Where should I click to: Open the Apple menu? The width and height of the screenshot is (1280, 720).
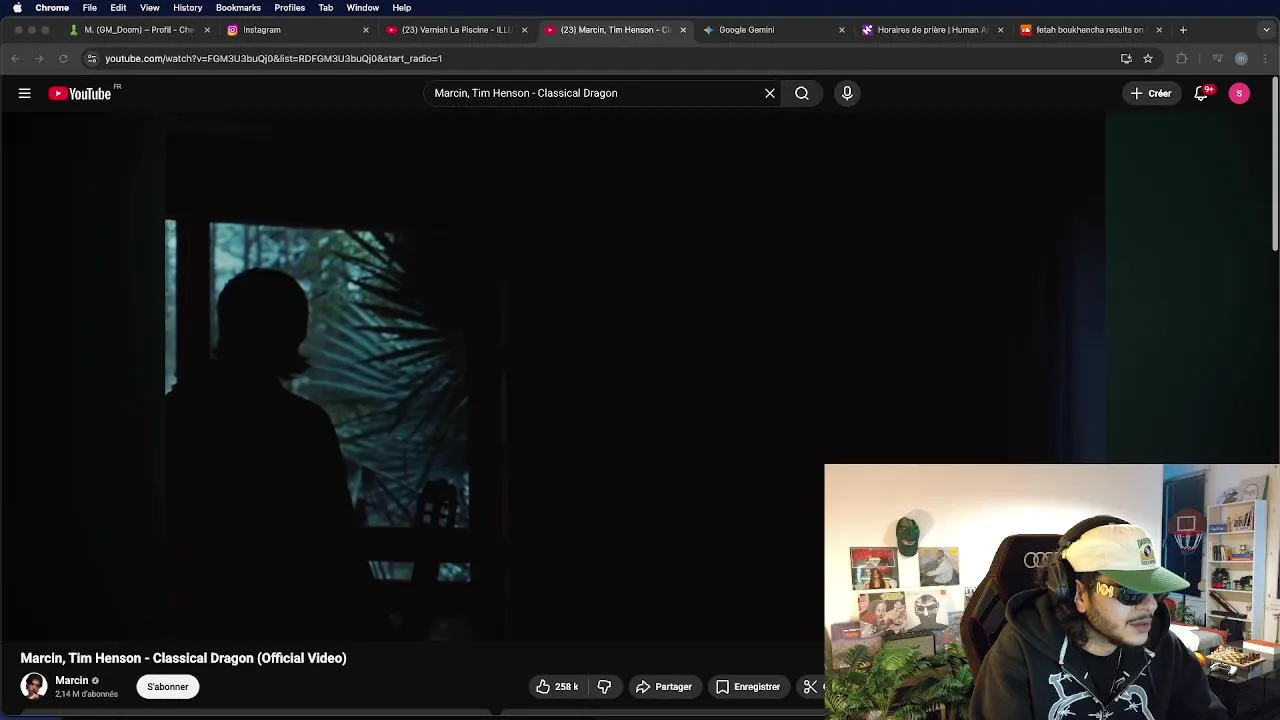pos(17,8)
